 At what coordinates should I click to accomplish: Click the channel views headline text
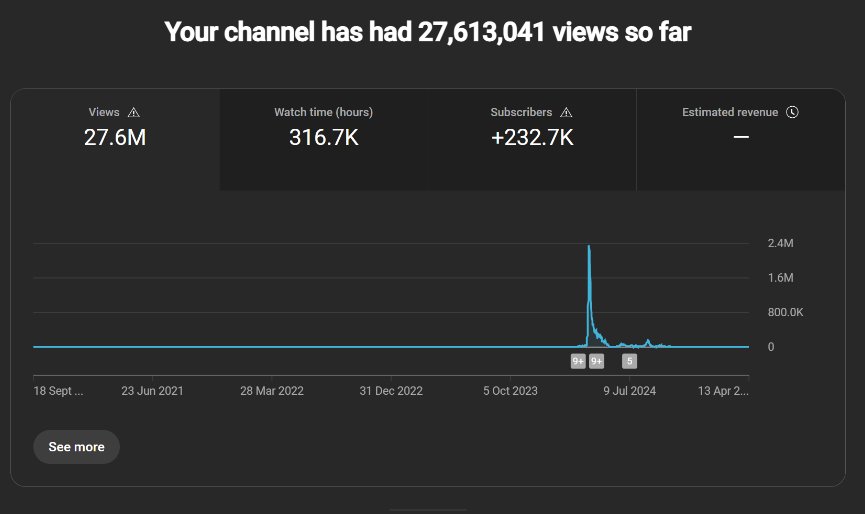(x=428, y=31)
